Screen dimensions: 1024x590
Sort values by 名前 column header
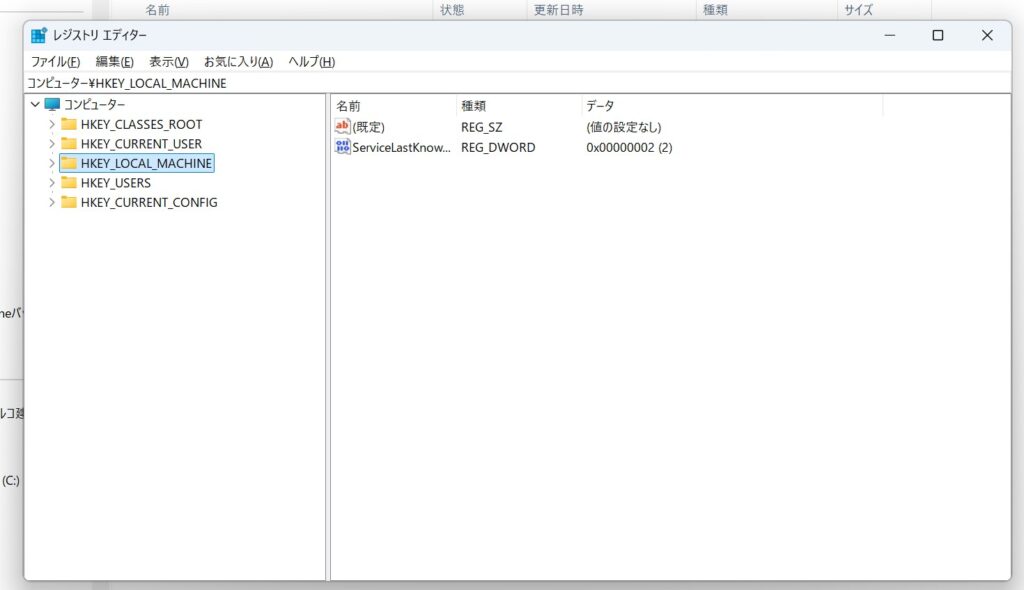[x=349, y=105]
